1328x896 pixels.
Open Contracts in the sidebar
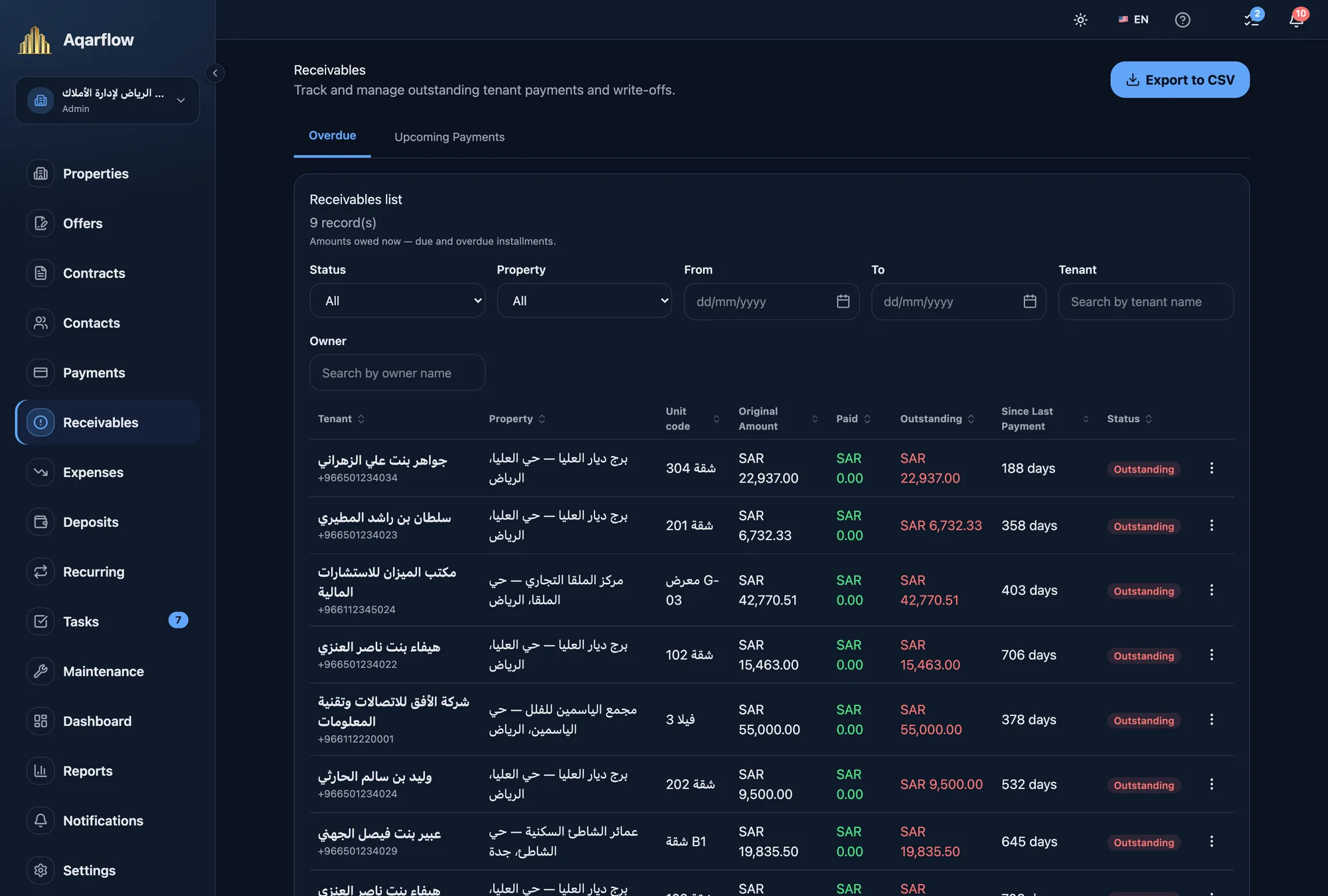[x=108, y=273]
